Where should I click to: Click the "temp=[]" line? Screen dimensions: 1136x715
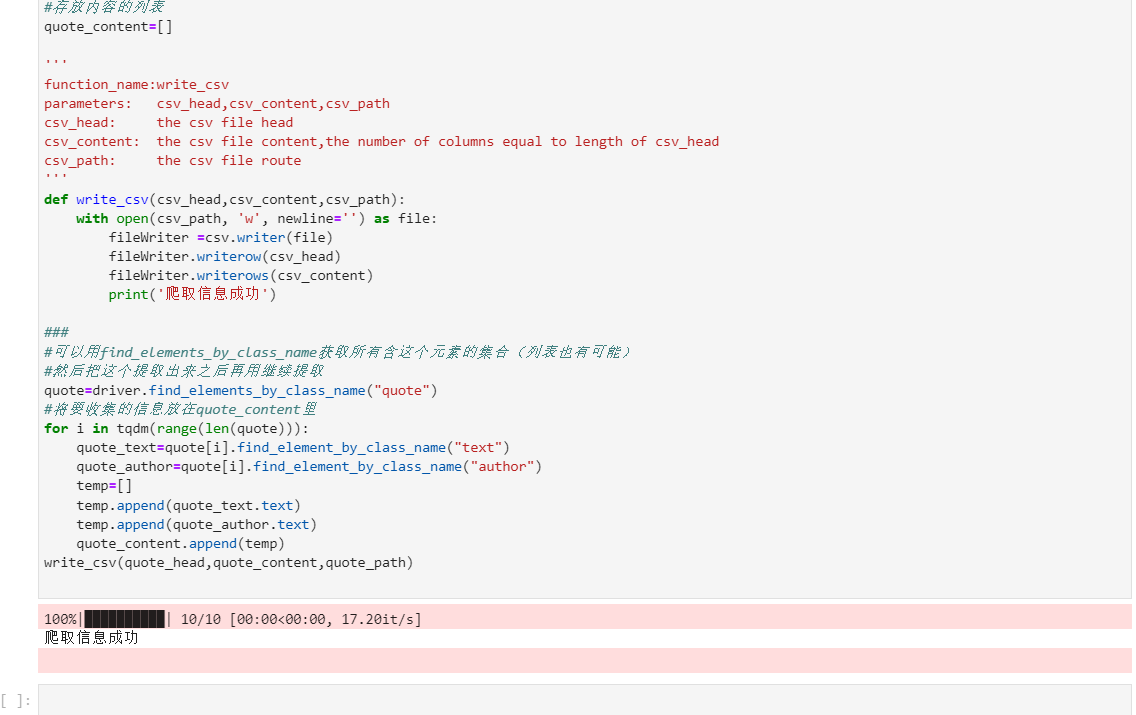tap(104, 485)
